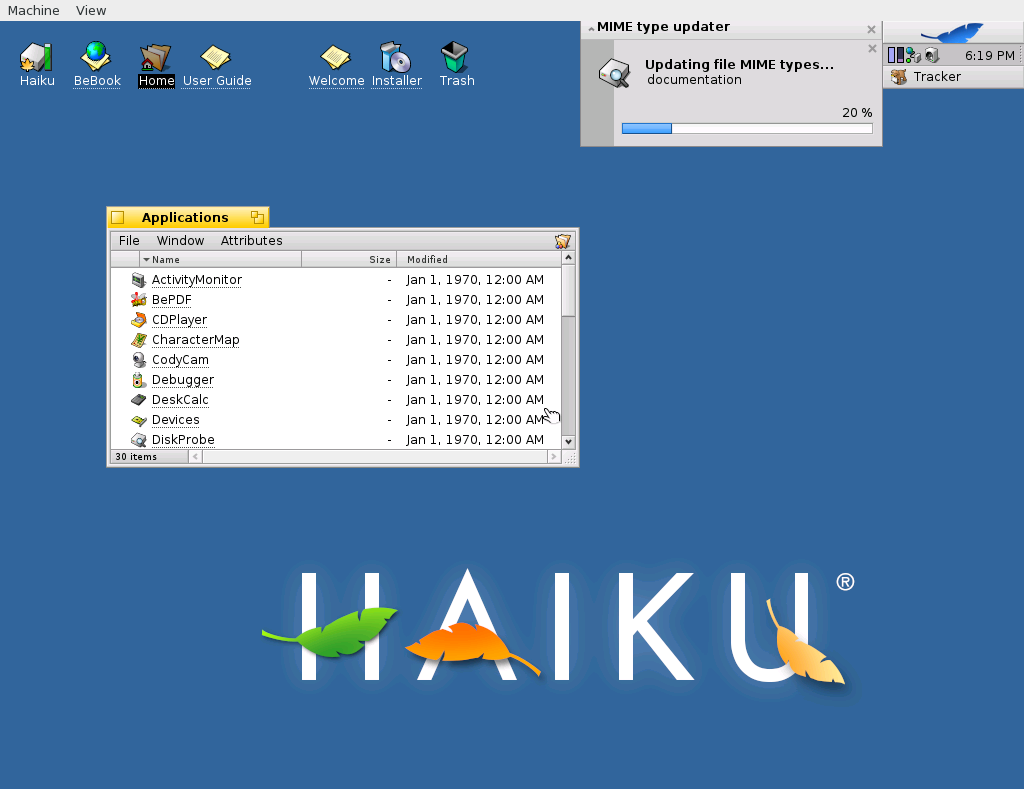This screenshot has width=1024, height=789.
Task: Open the Trash desktop icon
Action: click(x=455, y=57)
